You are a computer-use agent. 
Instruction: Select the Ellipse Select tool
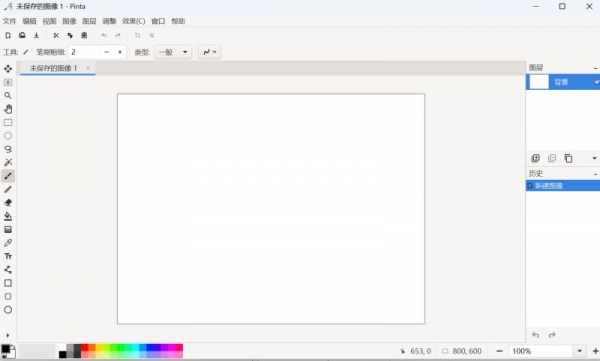pos(8,136)
